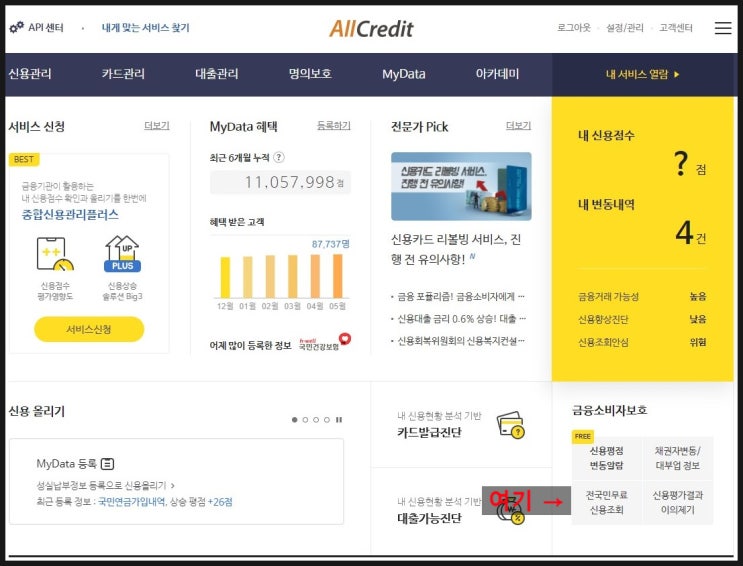
Task: Click 내게 맞는 서비스 찾기 link
Action: [x=145, y=27]
